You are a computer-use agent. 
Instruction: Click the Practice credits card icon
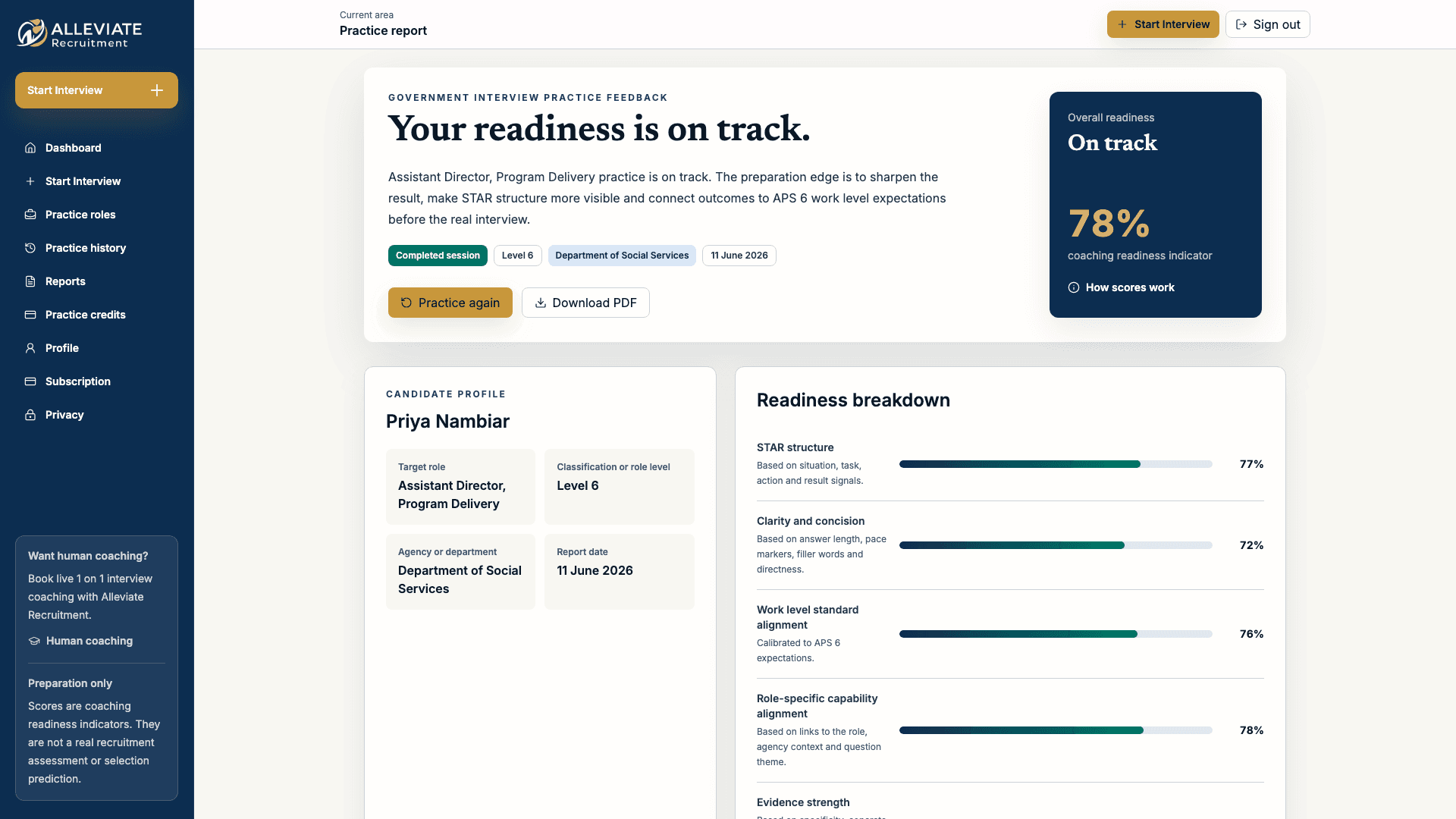30,315
